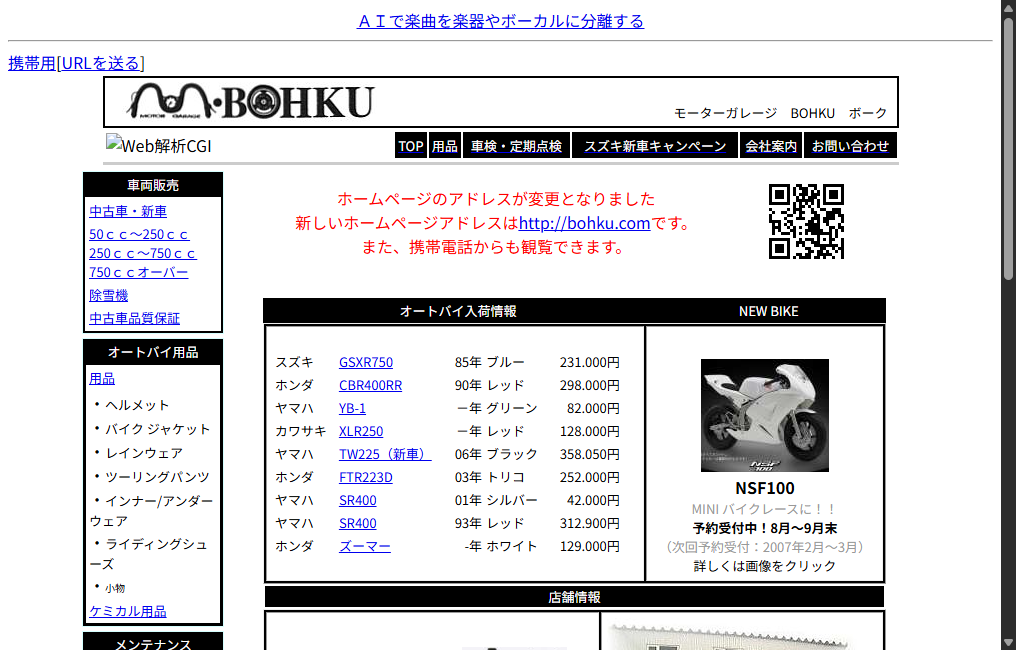1016x650 pixels.
Task: Click インナー/アンダーウェア list item
Action: [152, 511]
